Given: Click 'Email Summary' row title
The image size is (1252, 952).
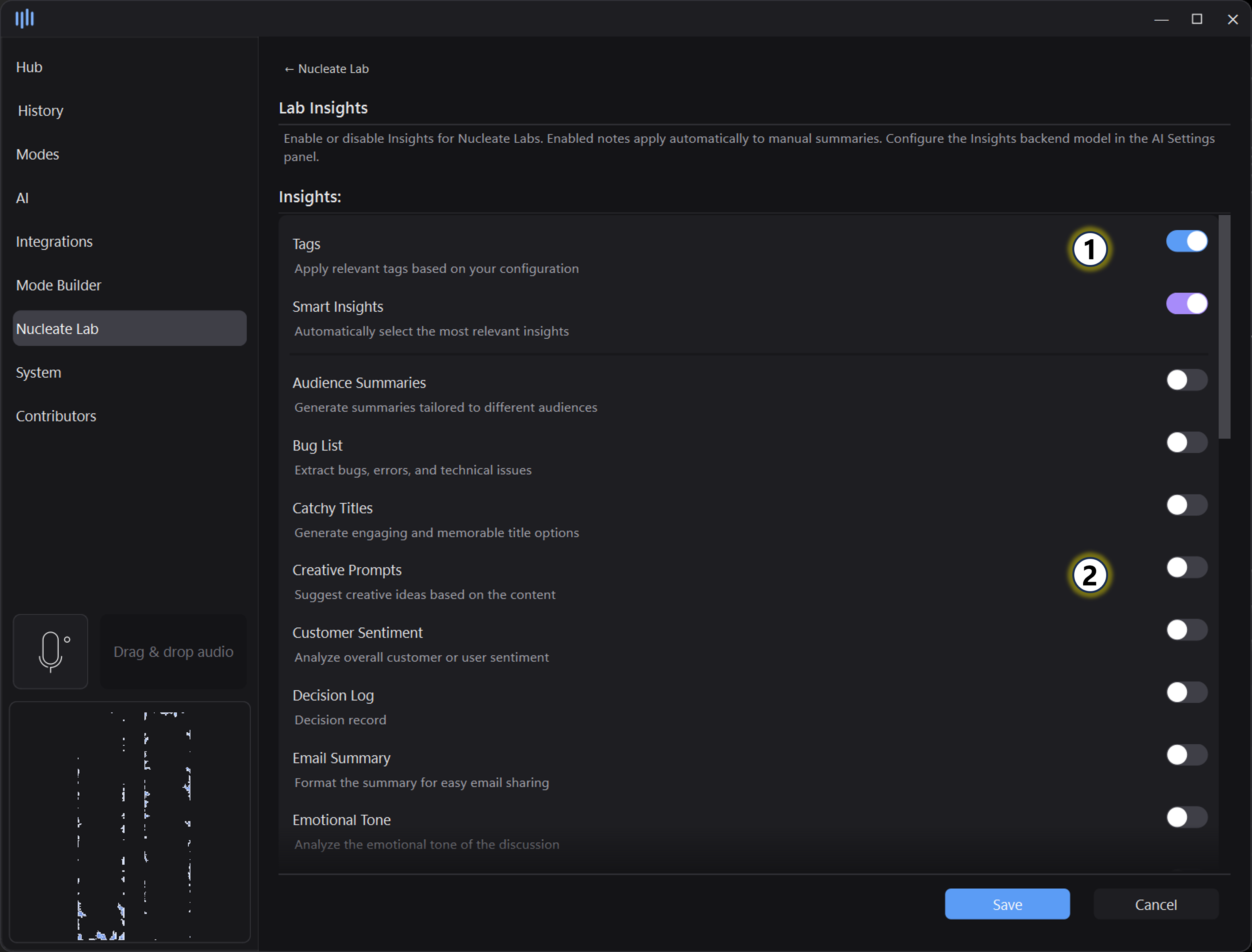Looking at the screenshot, I should pyautogui.click(x=341, y=758).
